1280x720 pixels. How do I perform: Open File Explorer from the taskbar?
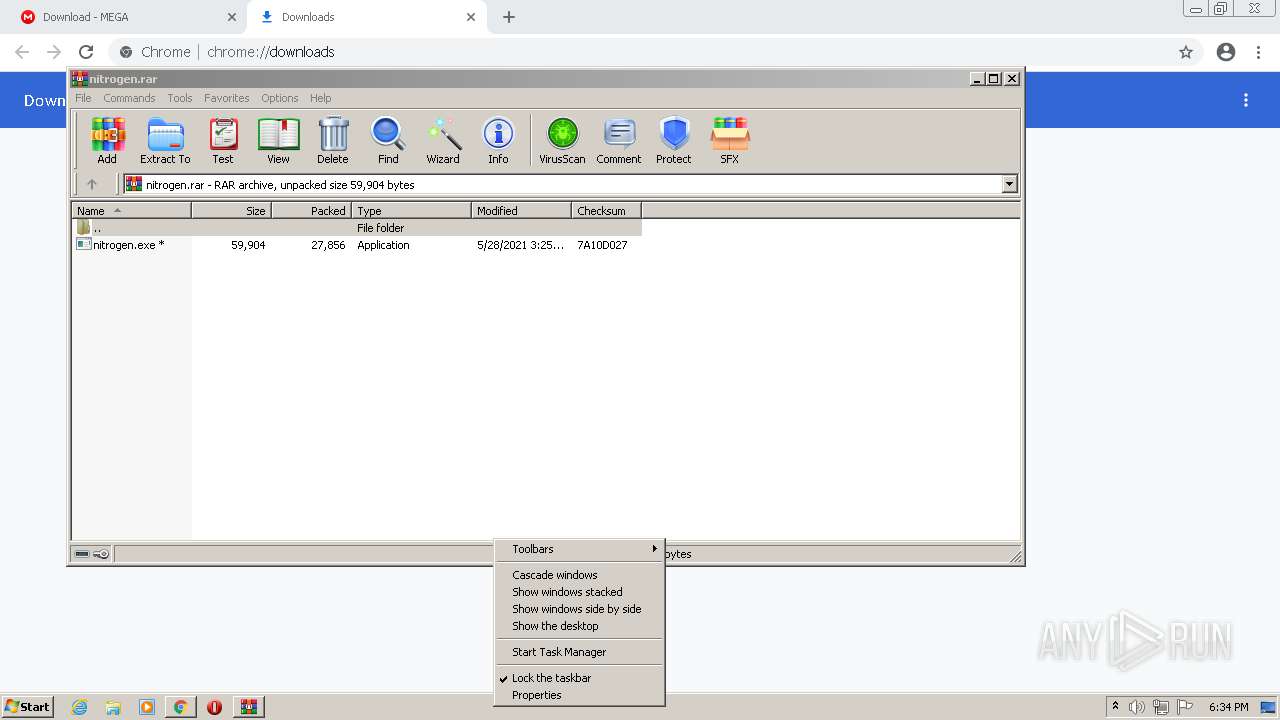coord(113,707)
